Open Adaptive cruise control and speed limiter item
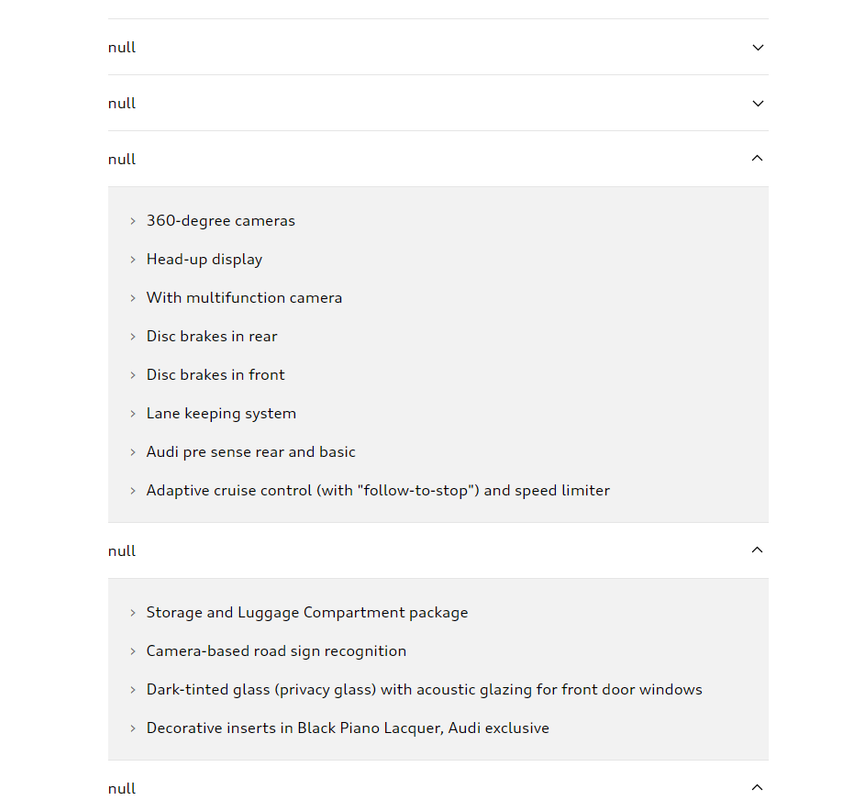This screenshot has width=842, height=800. pos(378,491)
